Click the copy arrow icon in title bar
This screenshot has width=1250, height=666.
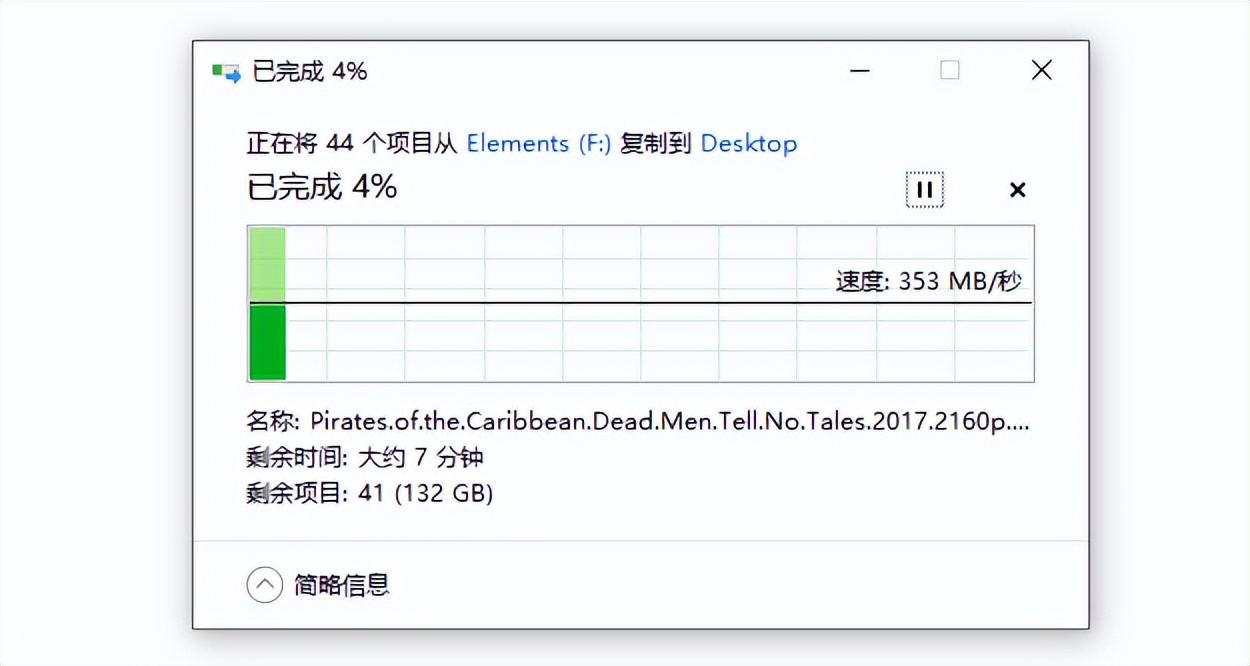pos(226,70)
